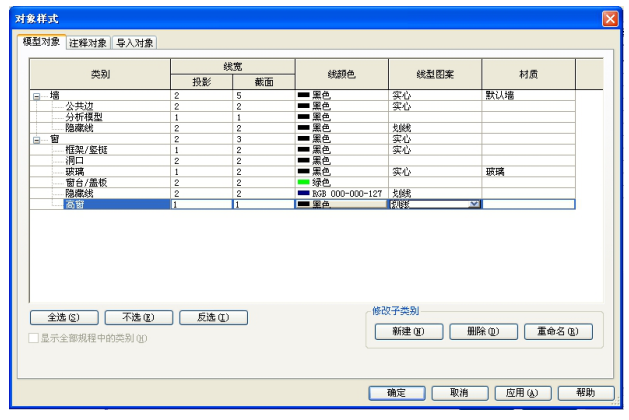Screen dimensions: 629x420
Task: Toggle 显示全部规程中的类别 checkbox
Action: pos(36,338)
